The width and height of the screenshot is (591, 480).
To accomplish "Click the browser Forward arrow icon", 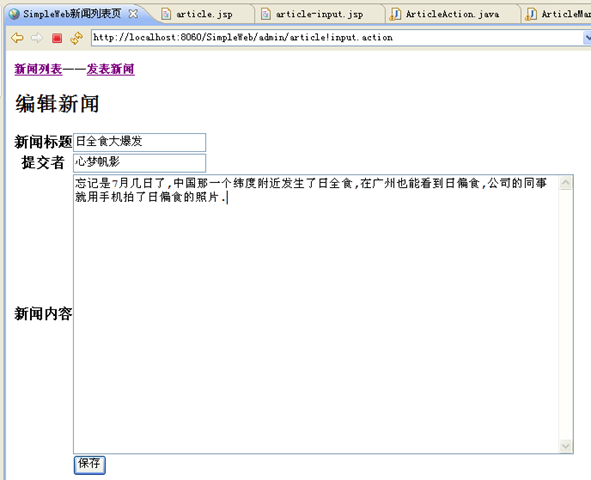I will 37,38.
